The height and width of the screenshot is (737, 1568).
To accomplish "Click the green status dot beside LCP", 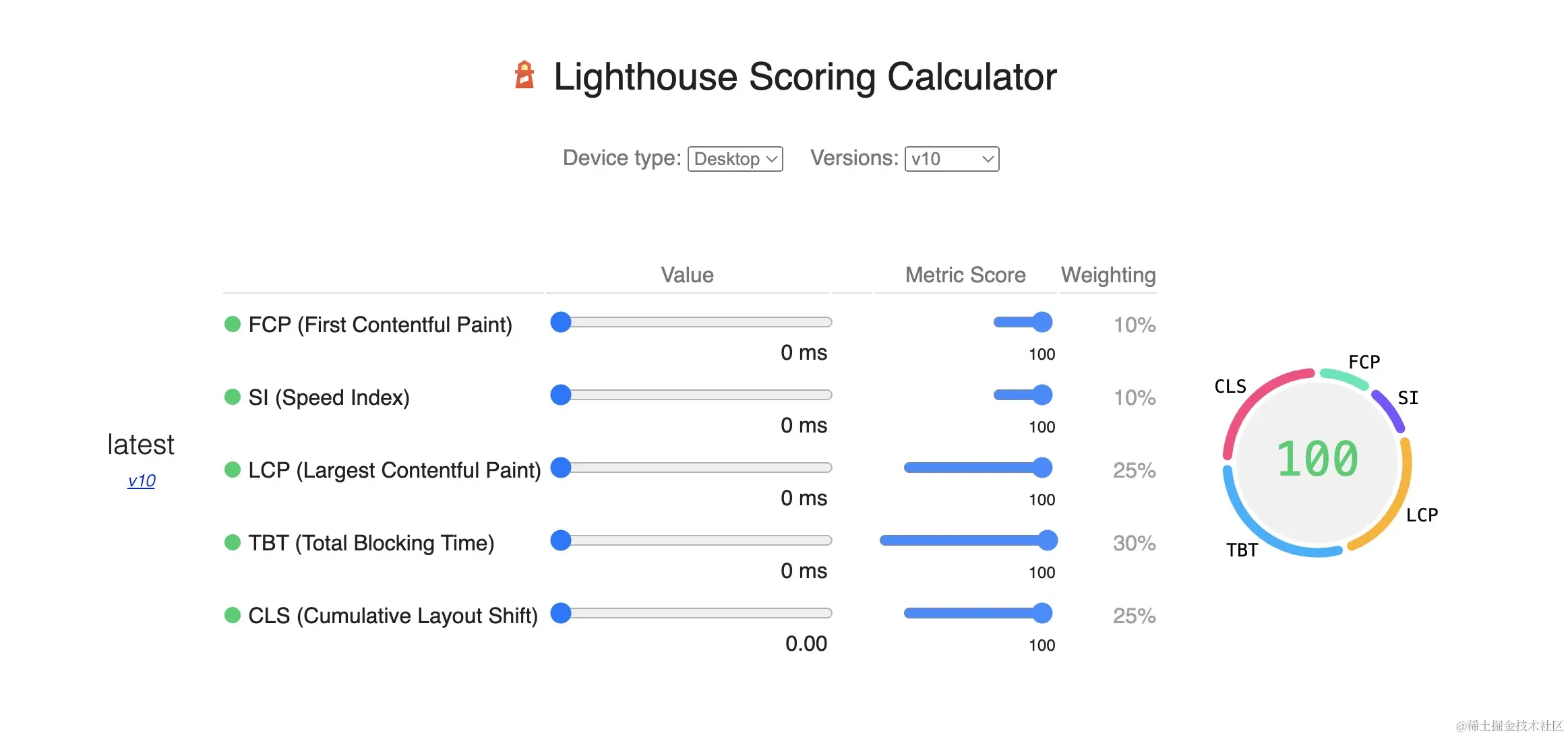I will [x=233, y=470].
